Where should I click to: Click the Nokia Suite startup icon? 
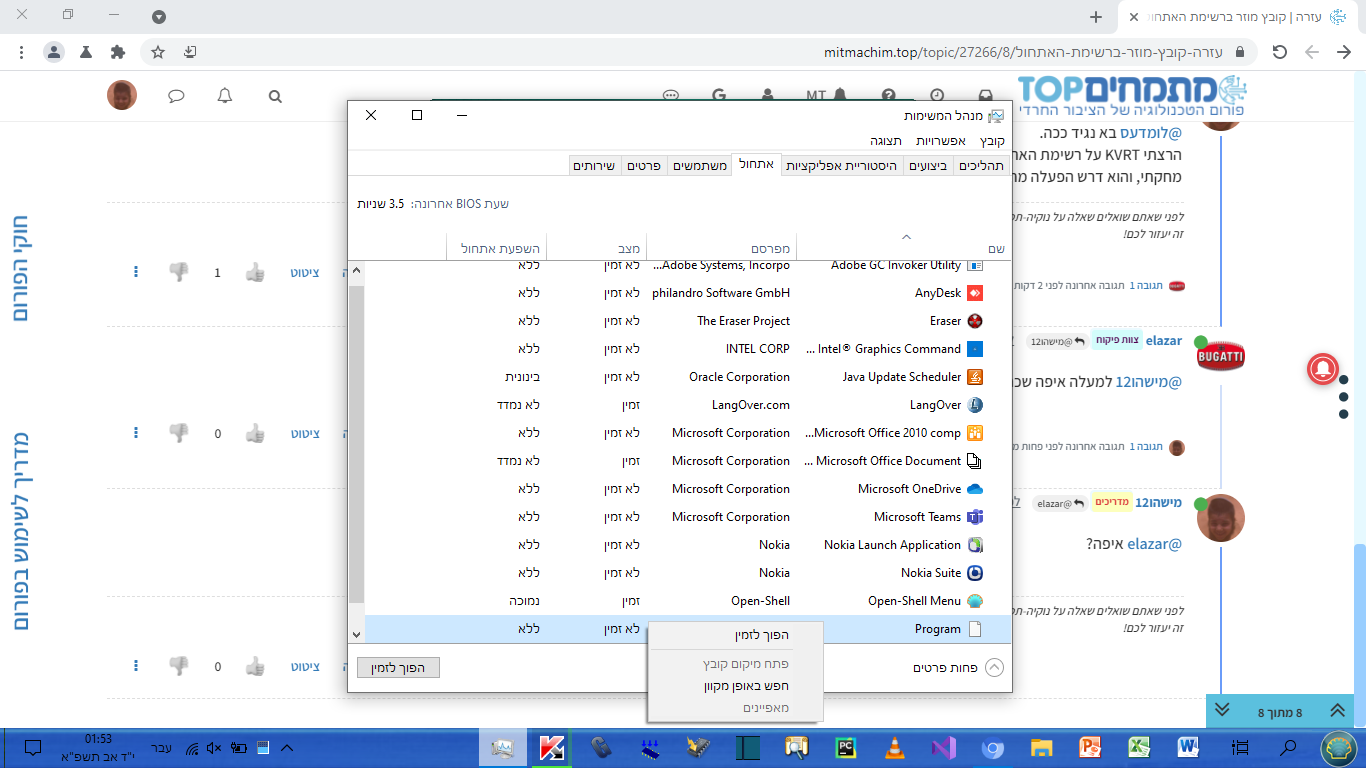(x=975, y=573)
